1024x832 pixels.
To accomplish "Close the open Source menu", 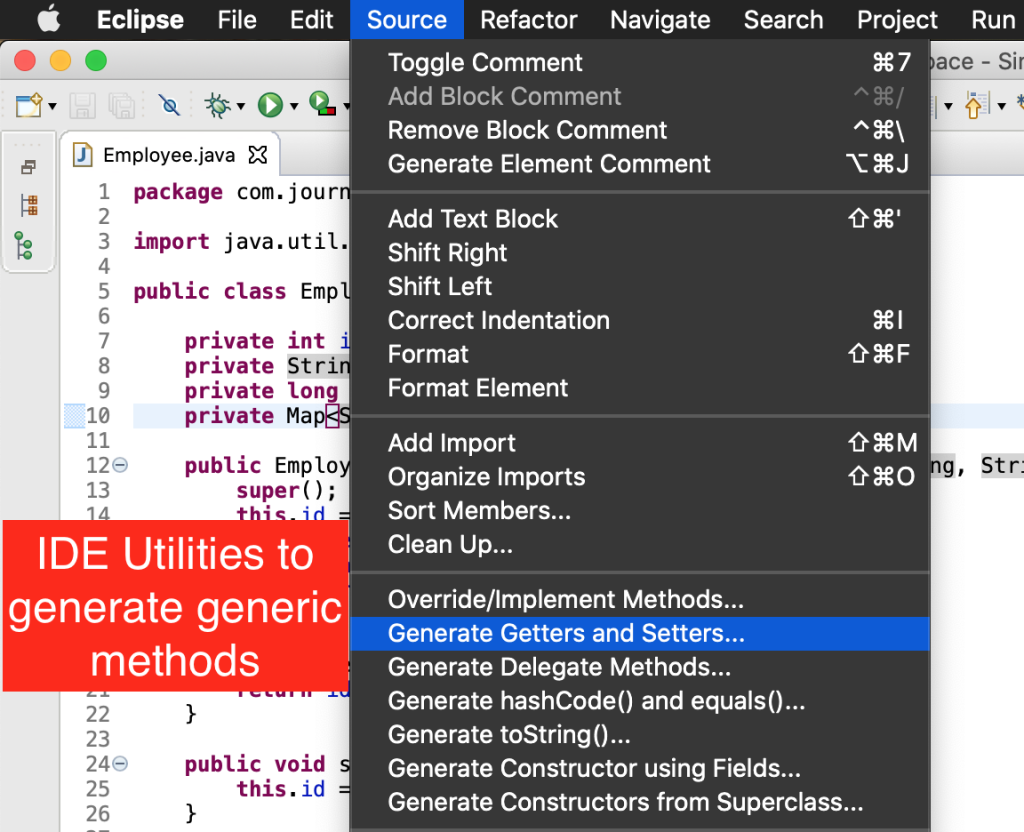I will 407,20.
